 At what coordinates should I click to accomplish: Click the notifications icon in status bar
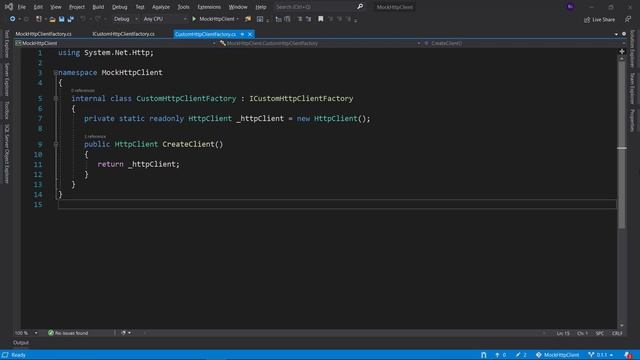coord(628,355)
